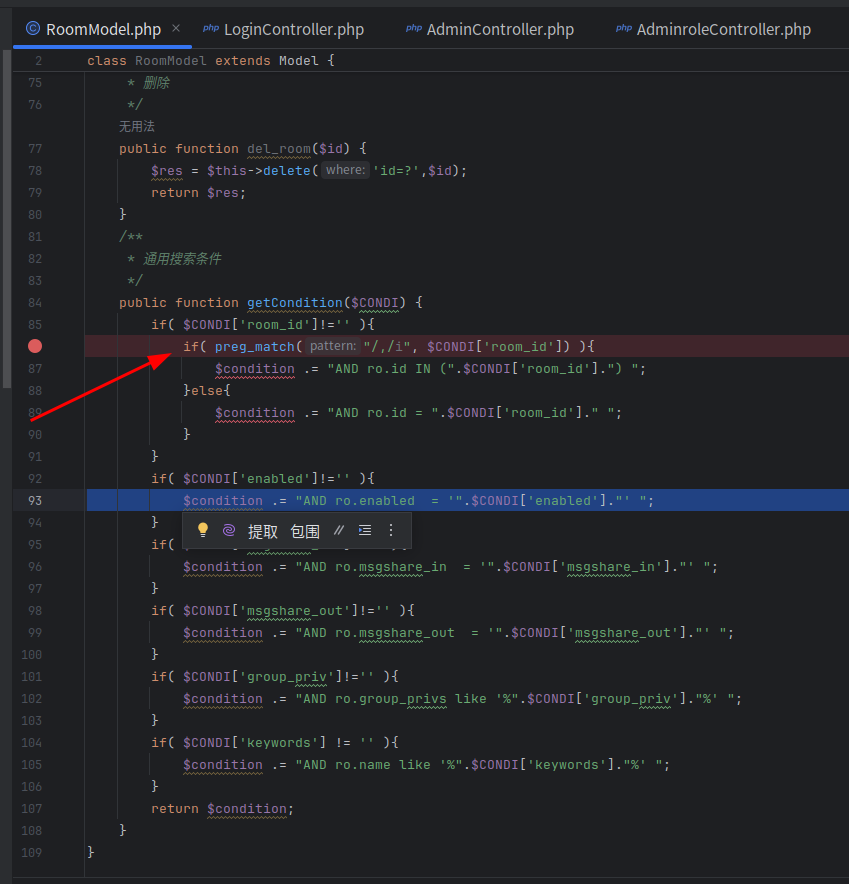The width and height of the screenshot is (849, 884).
Task: Click line number 84 in gutter
Action: coord(35,303)
